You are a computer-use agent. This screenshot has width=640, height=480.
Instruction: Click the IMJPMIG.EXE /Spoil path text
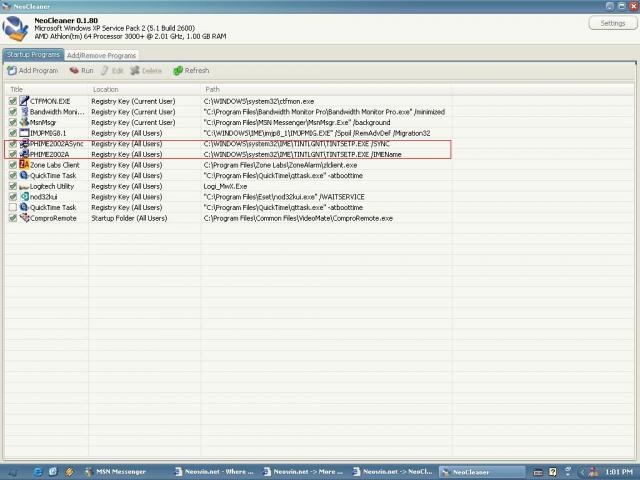point(317,133)
